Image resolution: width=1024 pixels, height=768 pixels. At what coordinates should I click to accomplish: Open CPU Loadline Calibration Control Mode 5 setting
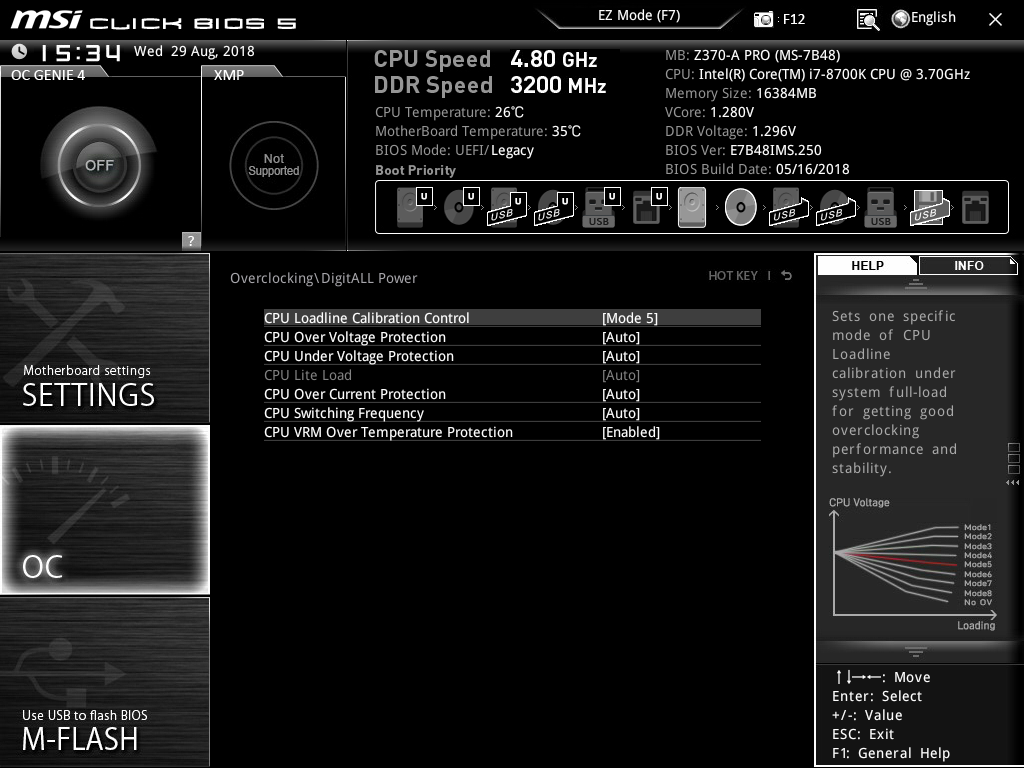point(512,318)
